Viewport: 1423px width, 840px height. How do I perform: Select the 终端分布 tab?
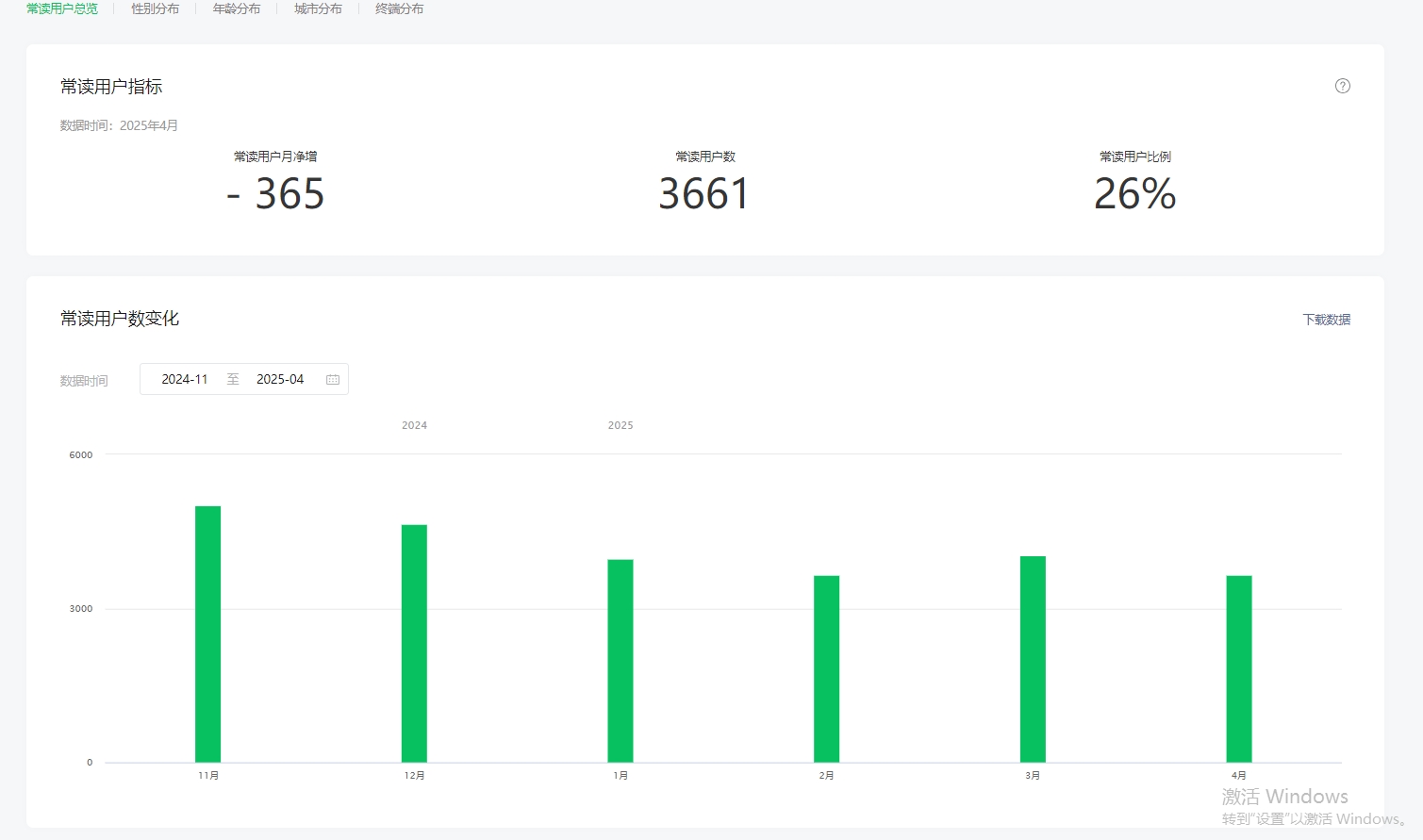tap(399, 8)
